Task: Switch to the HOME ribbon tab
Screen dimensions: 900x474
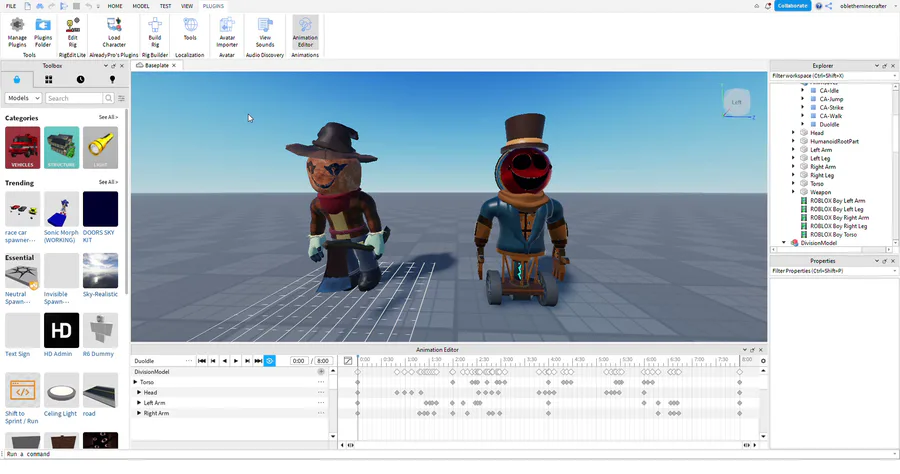Action: pos(115,6)
